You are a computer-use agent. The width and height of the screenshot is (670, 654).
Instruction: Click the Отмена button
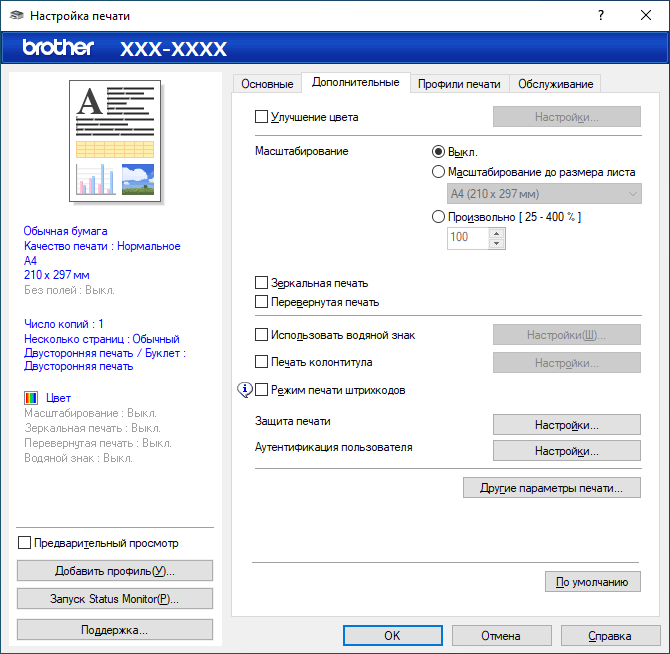(x=501, y=636)
